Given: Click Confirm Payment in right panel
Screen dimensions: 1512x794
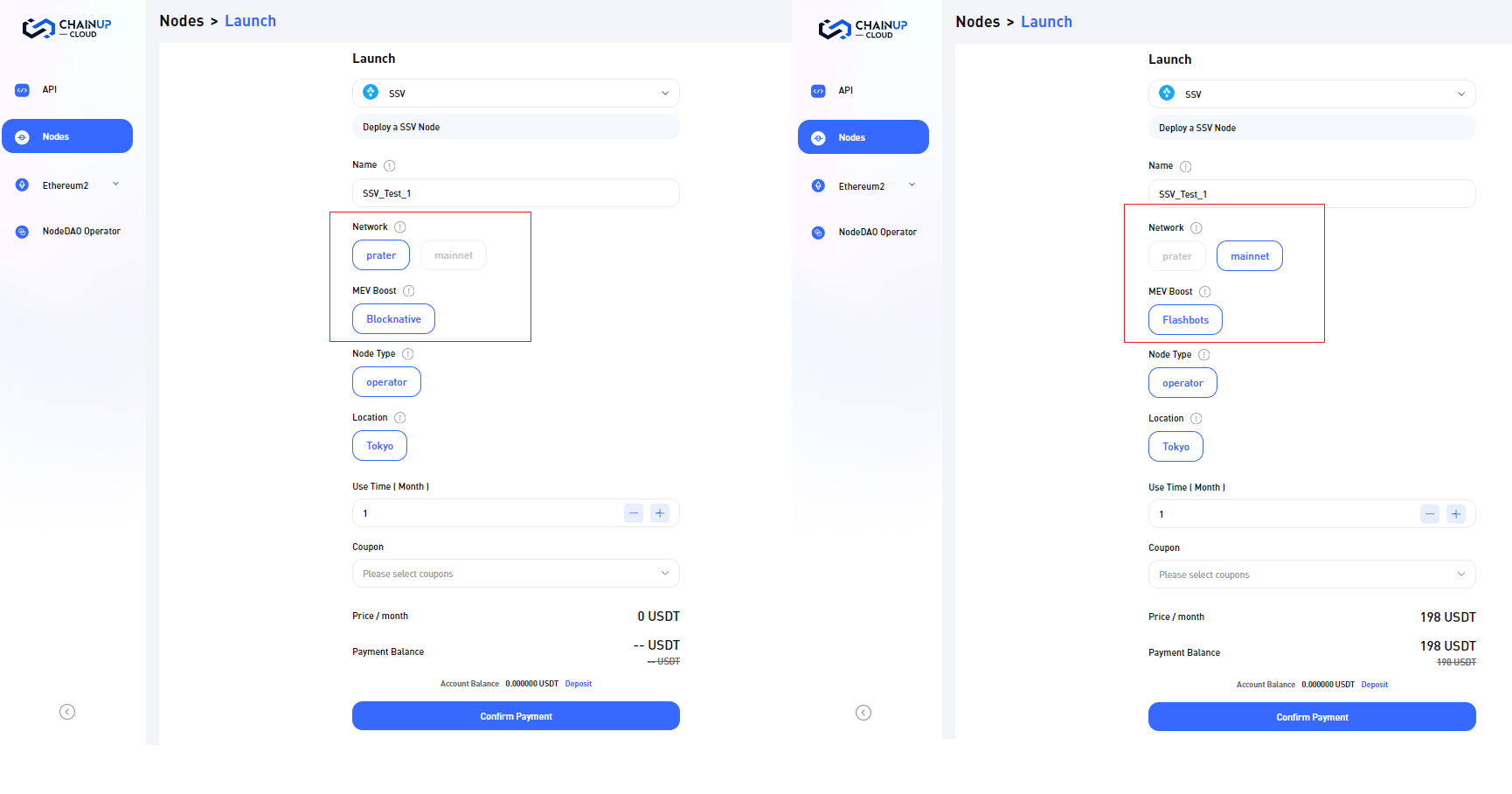Looking at the screenshot, I should [1312, 717].
